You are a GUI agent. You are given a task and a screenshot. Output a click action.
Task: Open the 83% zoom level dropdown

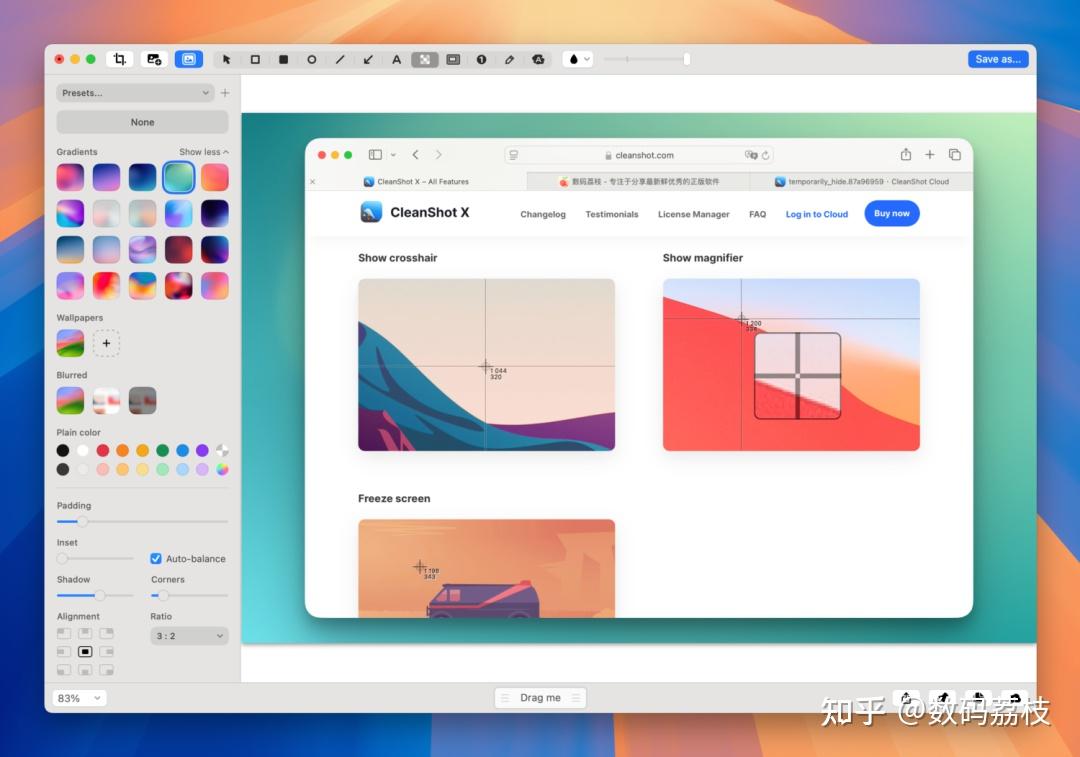[x=79, y=698]
